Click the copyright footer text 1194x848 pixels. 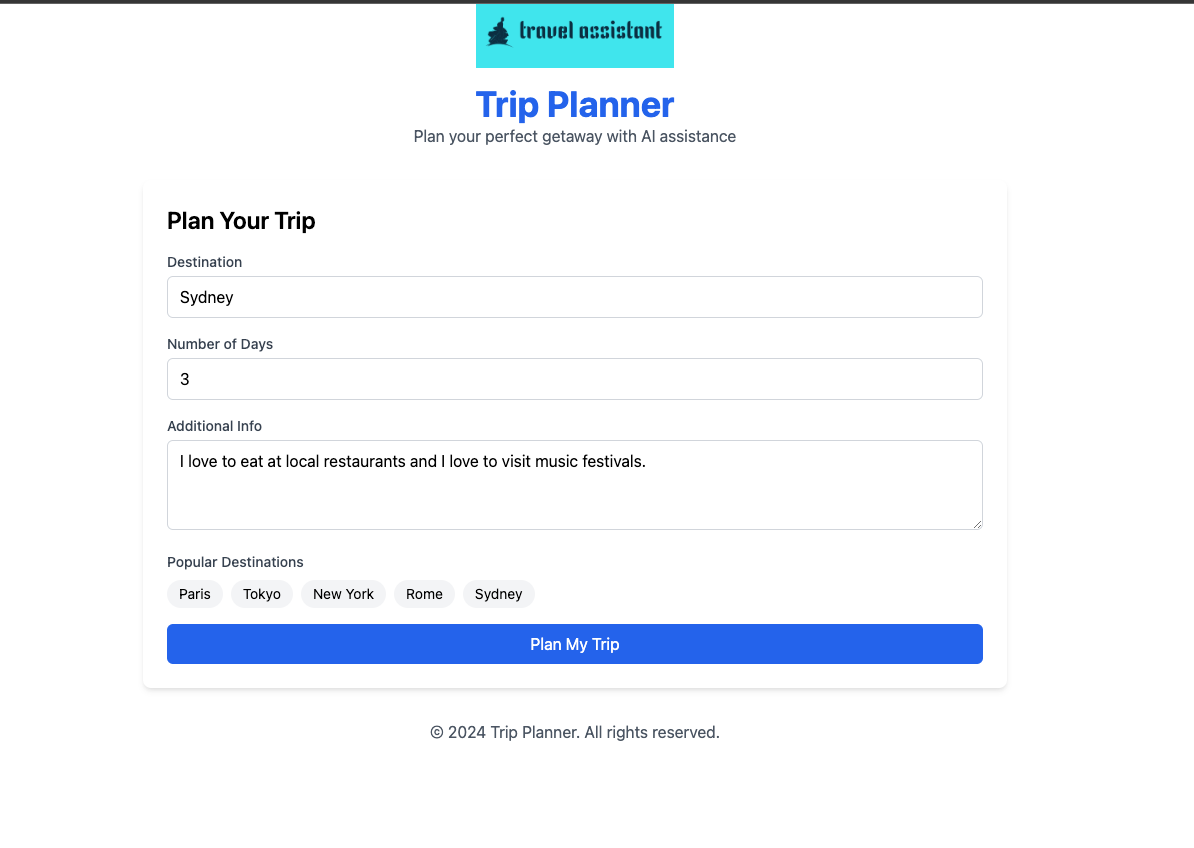[575, 732]
